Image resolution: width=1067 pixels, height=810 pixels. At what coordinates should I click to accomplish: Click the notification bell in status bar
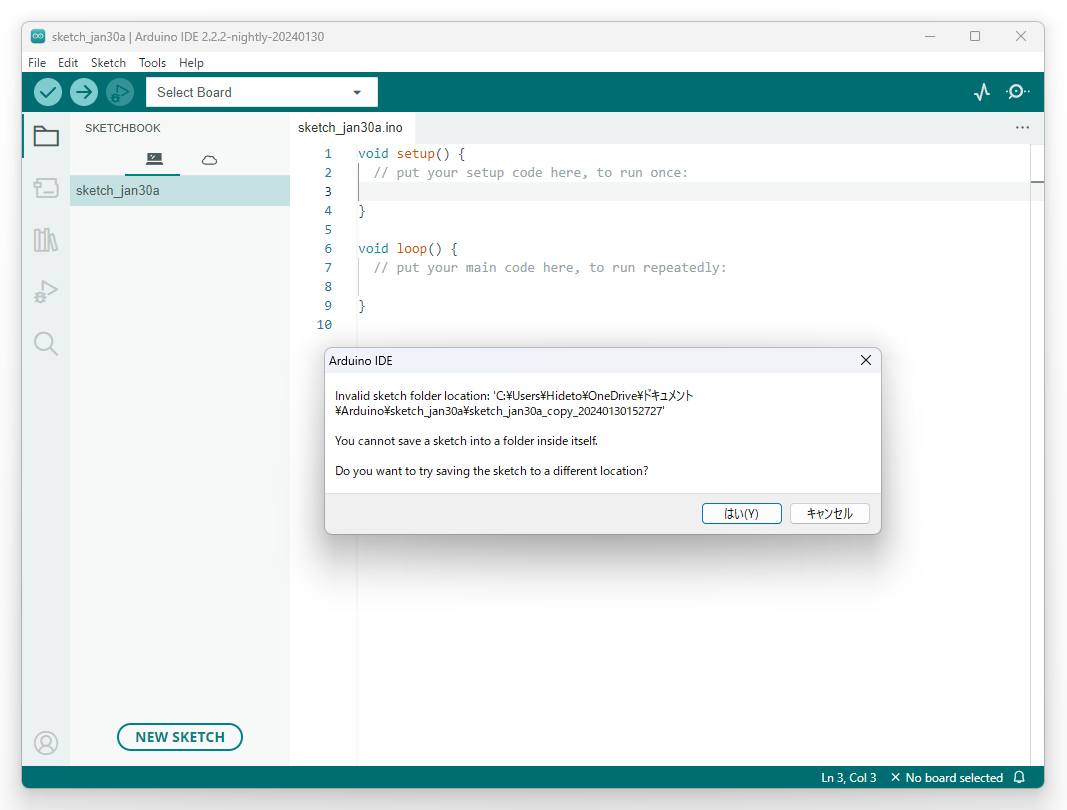[x=1019, y=777]
